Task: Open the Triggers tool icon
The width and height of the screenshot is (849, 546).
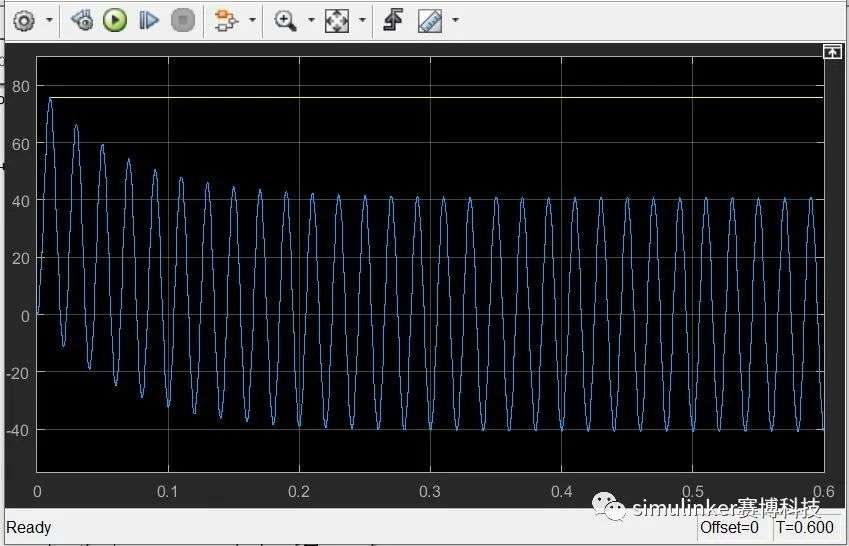Action: (393, 21)
